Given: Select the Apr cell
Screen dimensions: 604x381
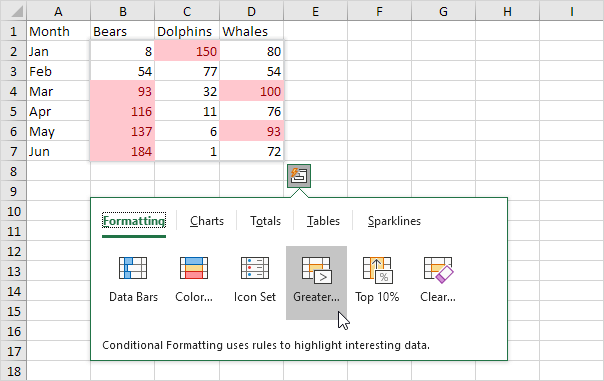Looking at the screenshot, I should pos(59,111).
